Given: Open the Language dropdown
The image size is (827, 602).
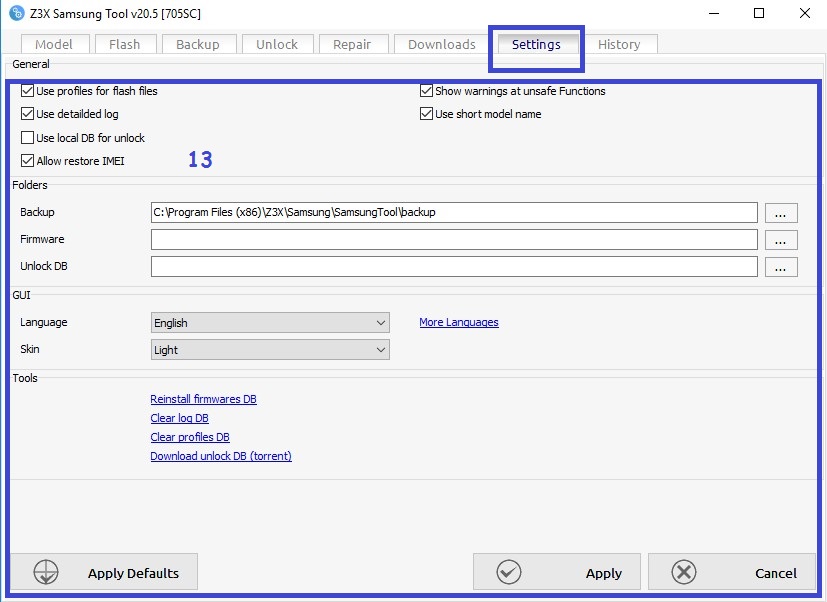Looking at the screenshot, I should (270, 322).
